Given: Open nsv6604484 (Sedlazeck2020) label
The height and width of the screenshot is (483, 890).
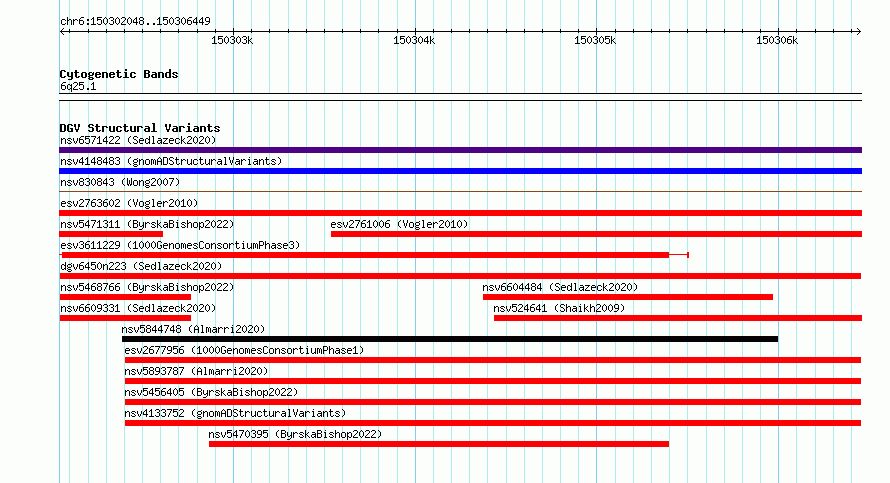Looking at the screenshot, I should [x=560, y=287].
